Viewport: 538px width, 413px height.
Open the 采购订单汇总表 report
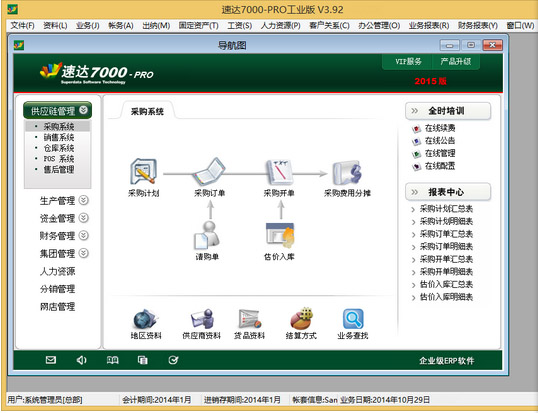[x=446, y=234]
